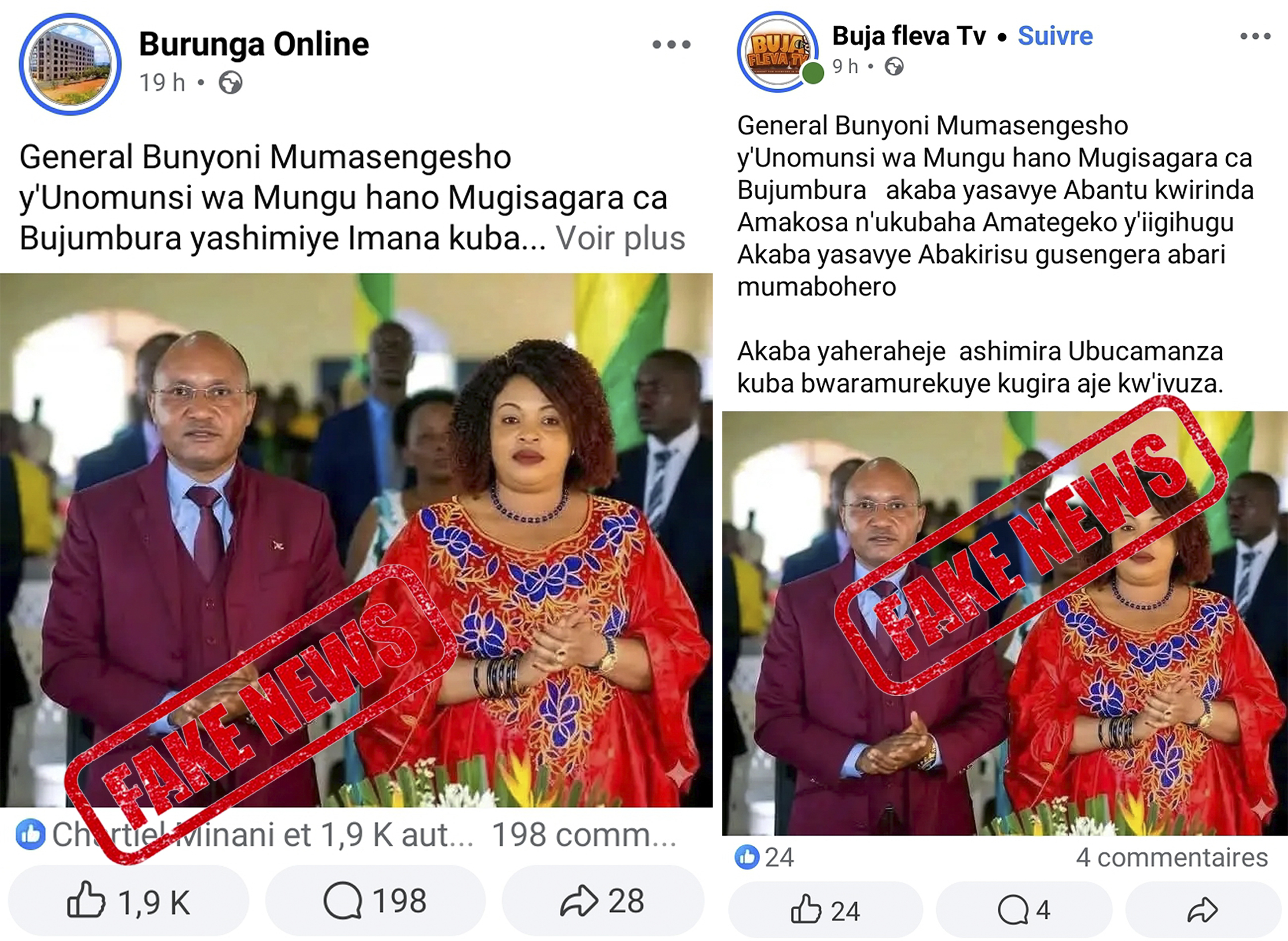This screenshot has width=1288, height=941.
Task: Open three-dot menu on Burunga Online post
Action: (671, 45)
